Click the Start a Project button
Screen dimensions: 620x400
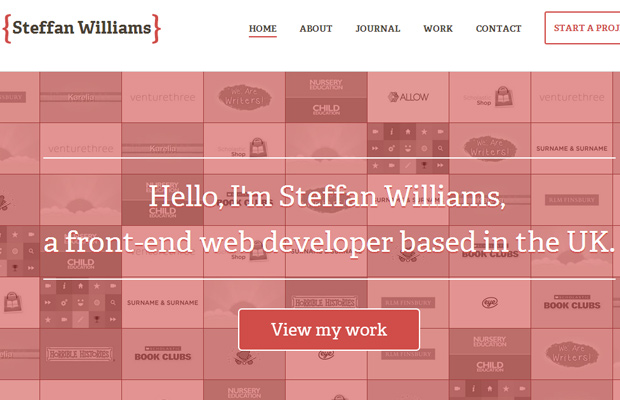point(582,28)
